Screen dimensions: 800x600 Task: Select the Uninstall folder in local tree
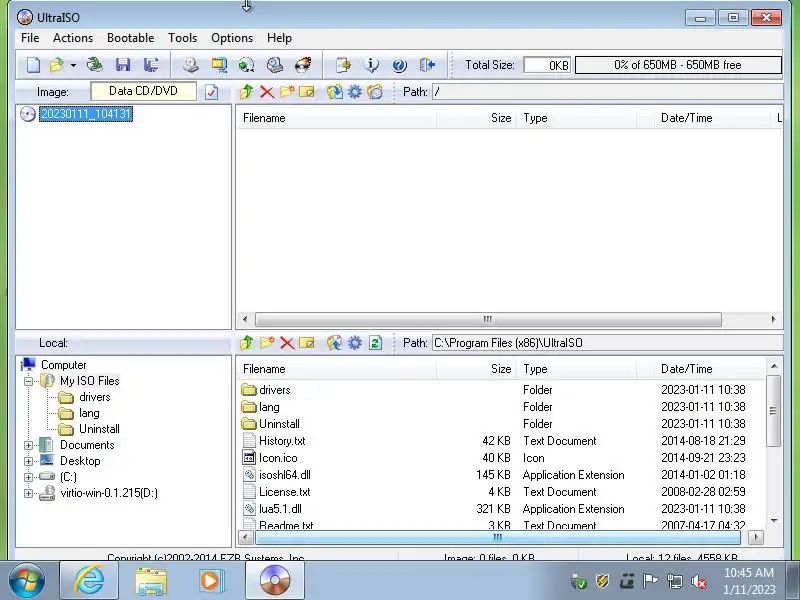click(x=99, y=429)
